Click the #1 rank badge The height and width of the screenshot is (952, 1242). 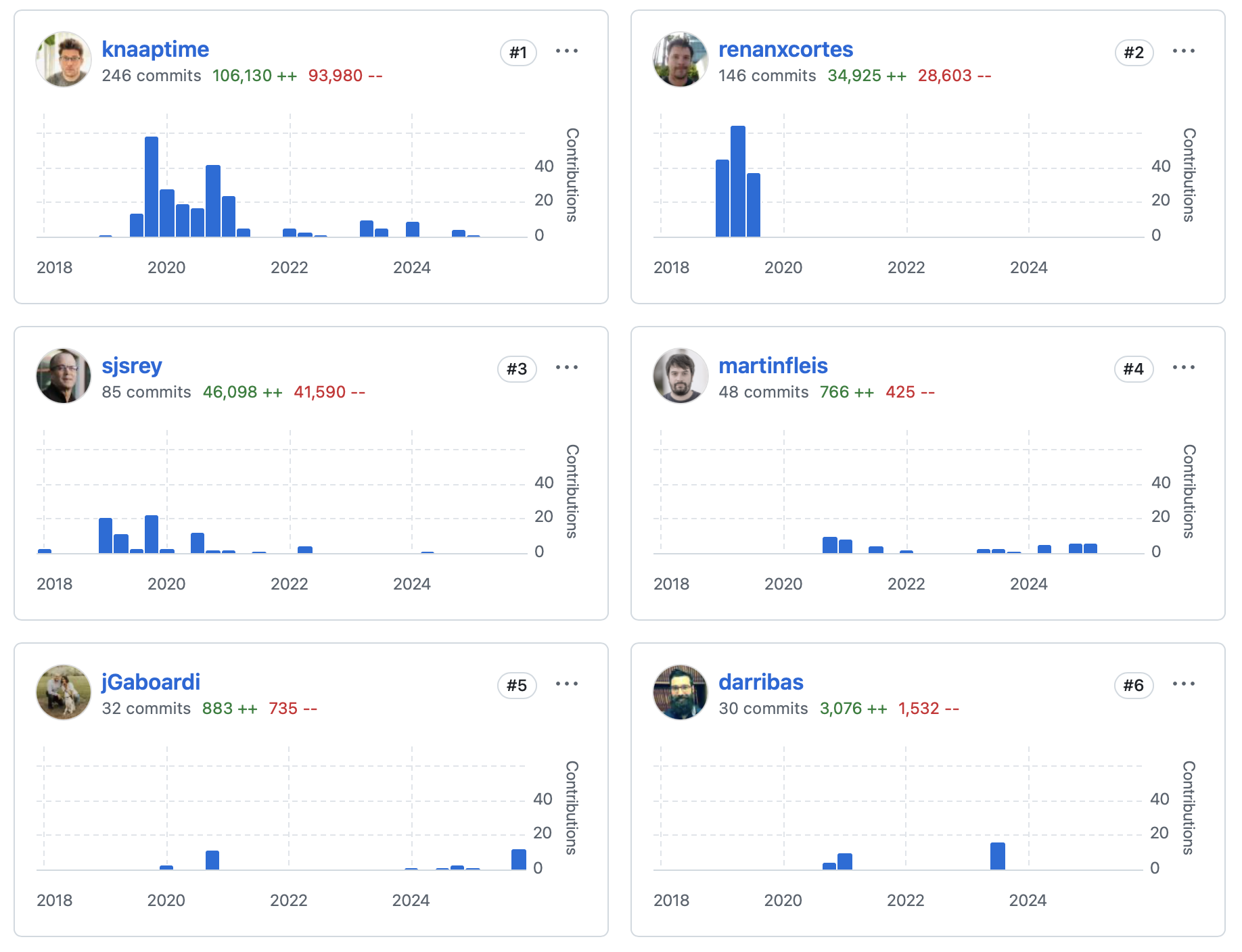(518, 53)
